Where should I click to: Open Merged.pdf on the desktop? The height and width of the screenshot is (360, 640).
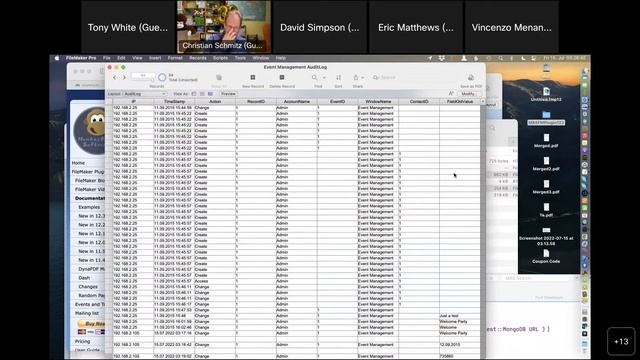(546, 141)
